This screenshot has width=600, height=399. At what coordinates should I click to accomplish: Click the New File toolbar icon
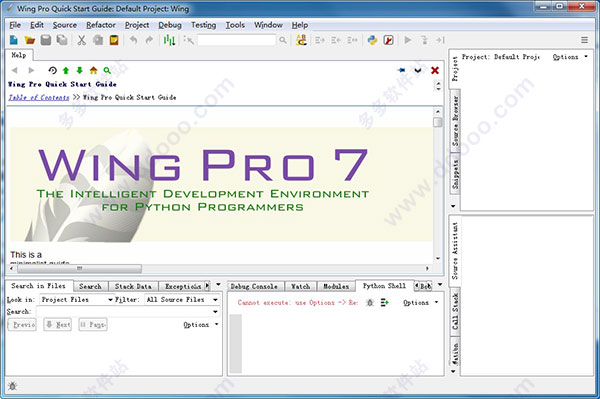[x=14, y=40]
